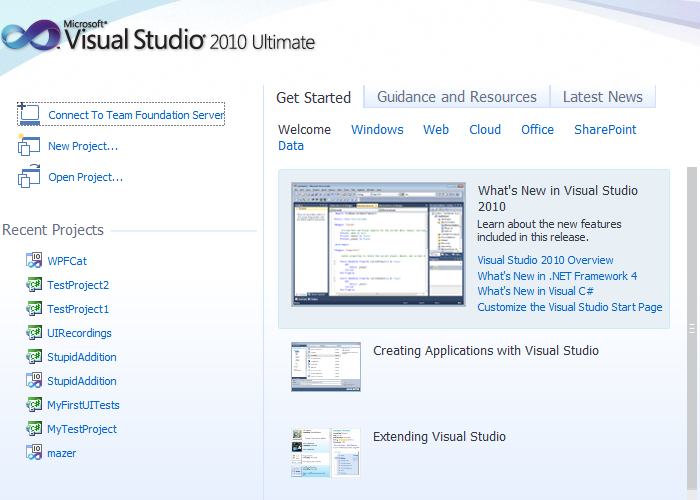Image resolution: width=700 pixels, height=500 pixels.
Task: Open What's New in .NET Framework 4
Action: click(x=557, y=276)
